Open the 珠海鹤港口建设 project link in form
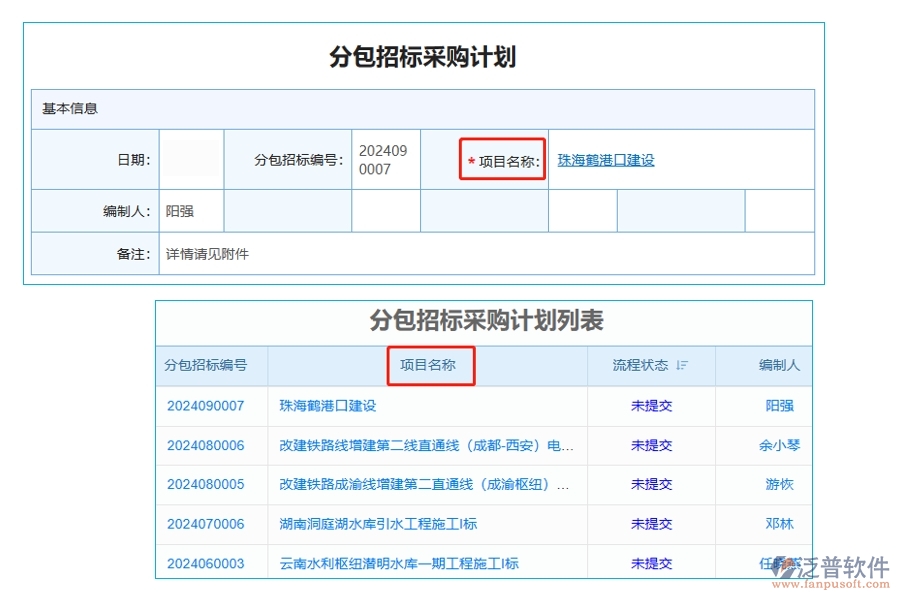 [x=604, y=158]
